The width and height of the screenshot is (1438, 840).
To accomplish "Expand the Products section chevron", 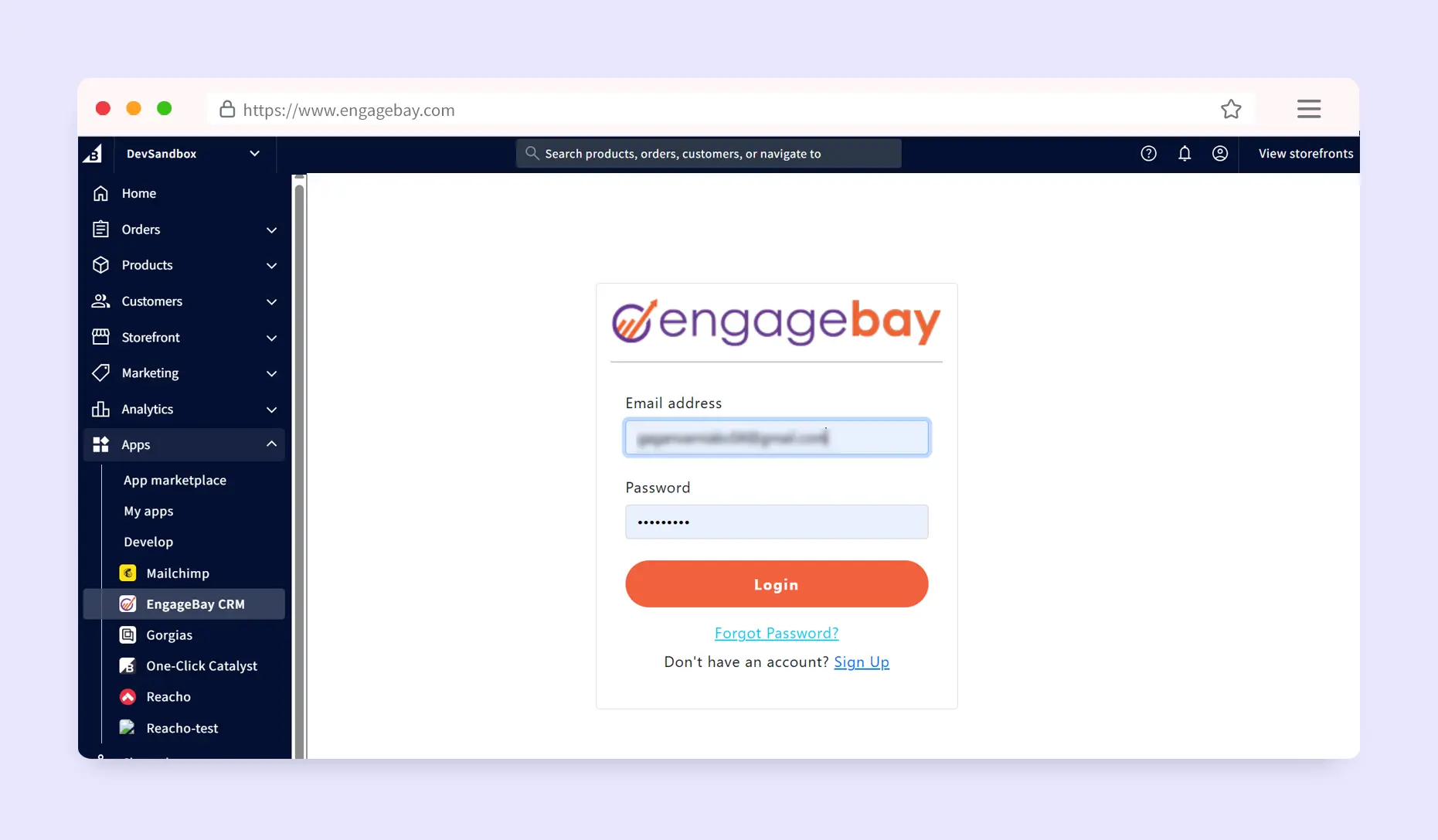I will 271,266.
